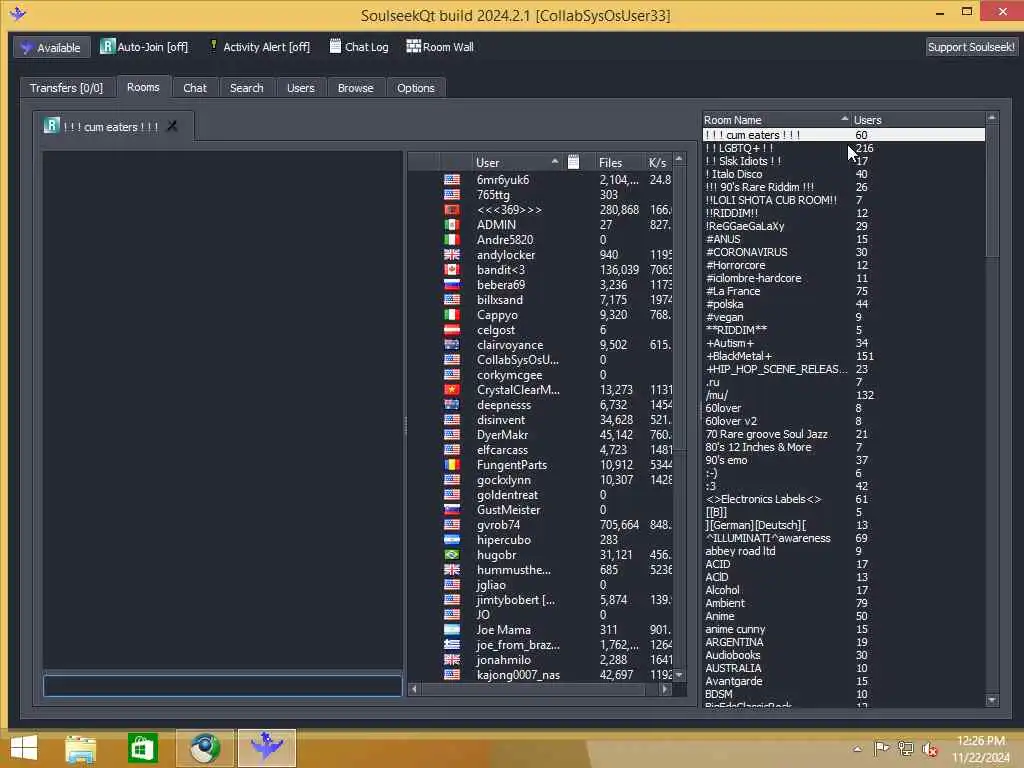Click the room icon on joined room tab

52,125
